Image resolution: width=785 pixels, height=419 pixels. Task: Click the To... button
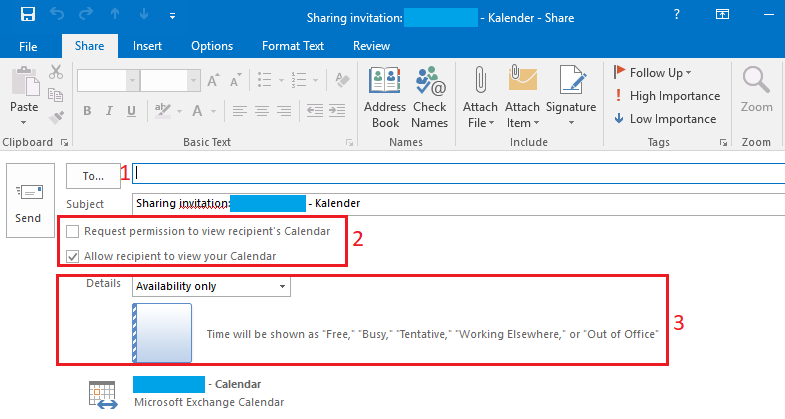[x=93, y=176]
